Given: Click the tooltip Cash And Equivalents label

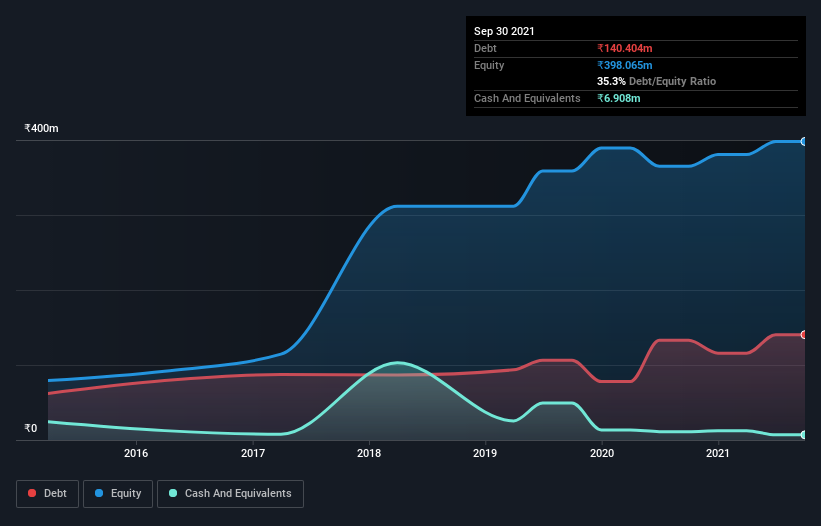Looking at the screenshot, I should pyautogui.click(x=527, y=98).
